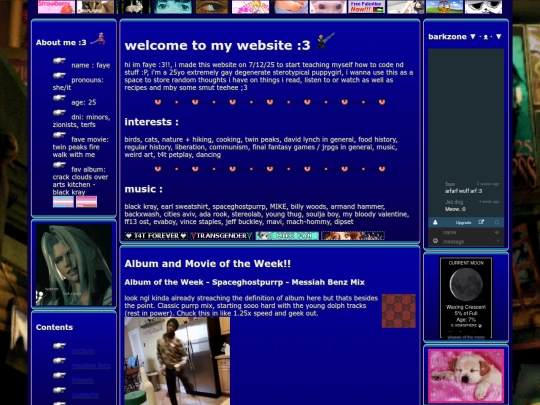Click Jez dog's chat message Meow. :0

pyautogui.click(x=455, y=209)
